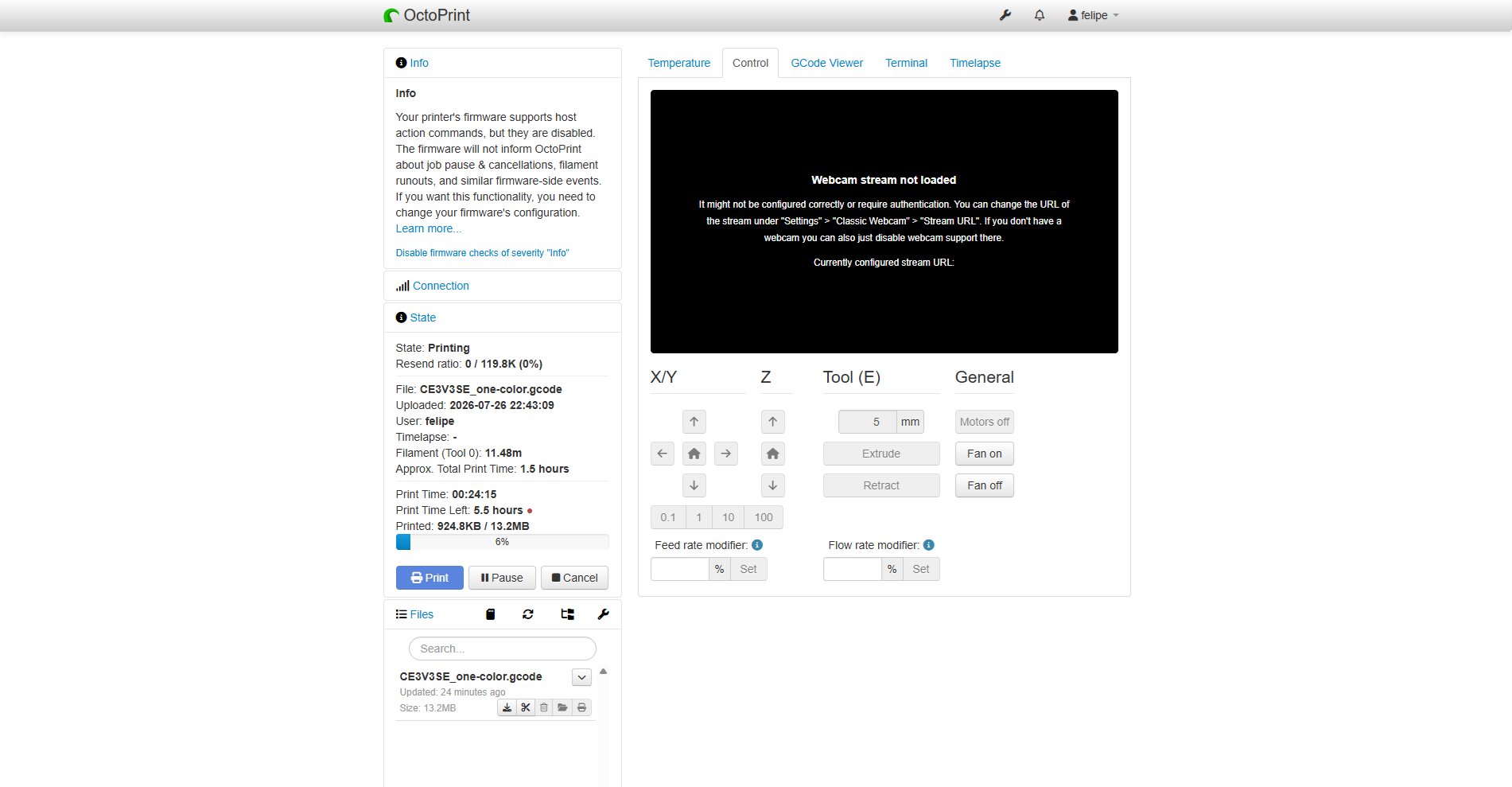
Task: Focus the feed rate percent field
Action: point(680,569)
